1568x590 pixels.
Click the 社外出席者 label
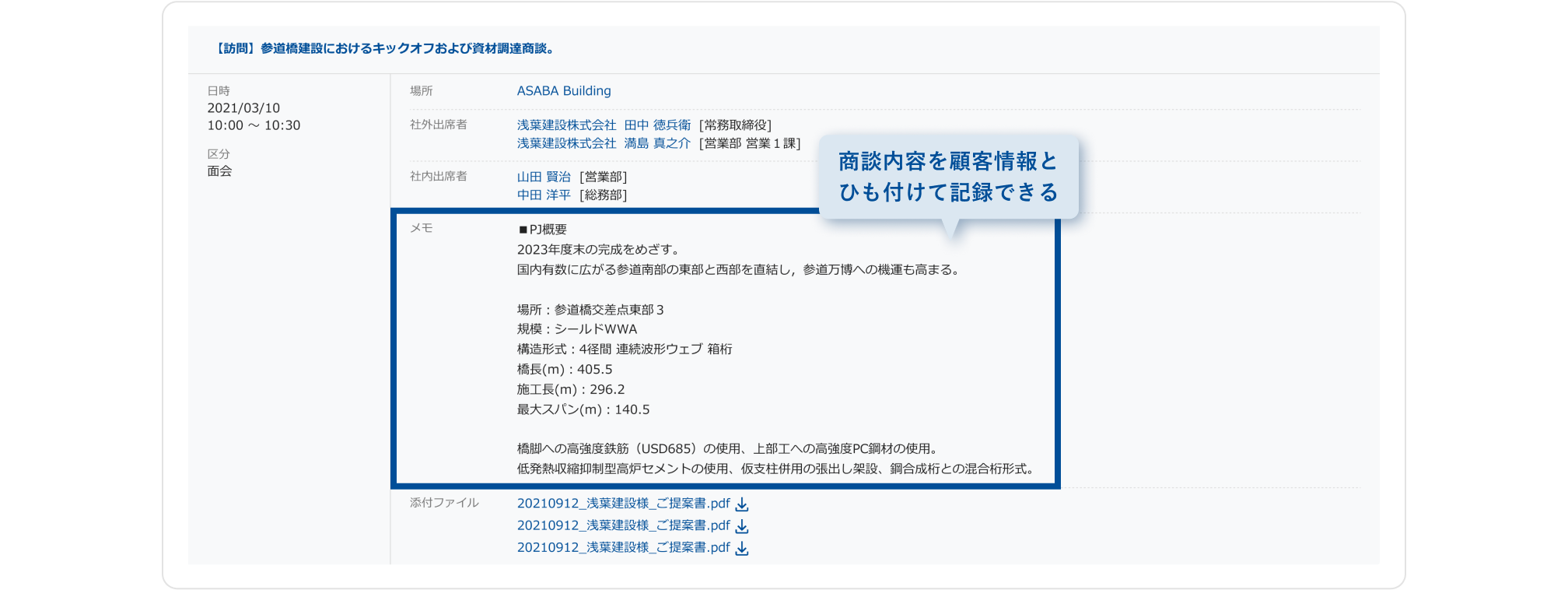[439, 125]
